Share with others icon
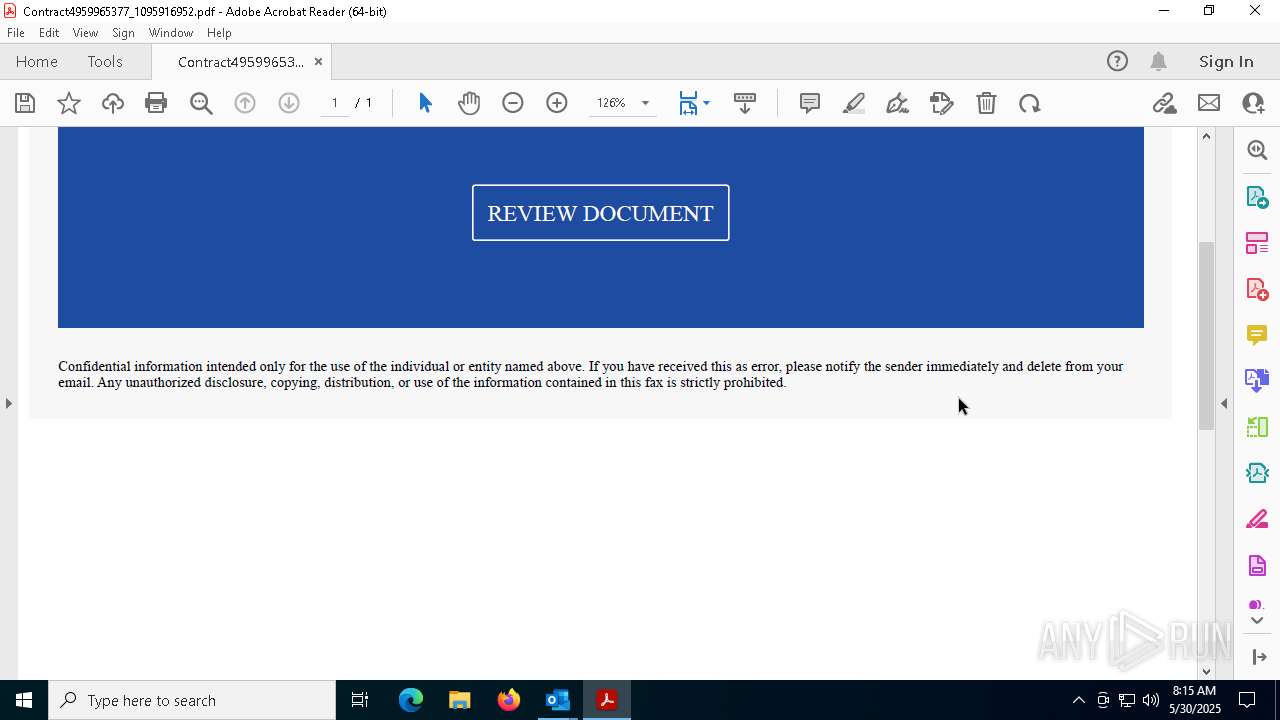The height and width of the screenshot is (720, 1280). tap(1253, 103)
